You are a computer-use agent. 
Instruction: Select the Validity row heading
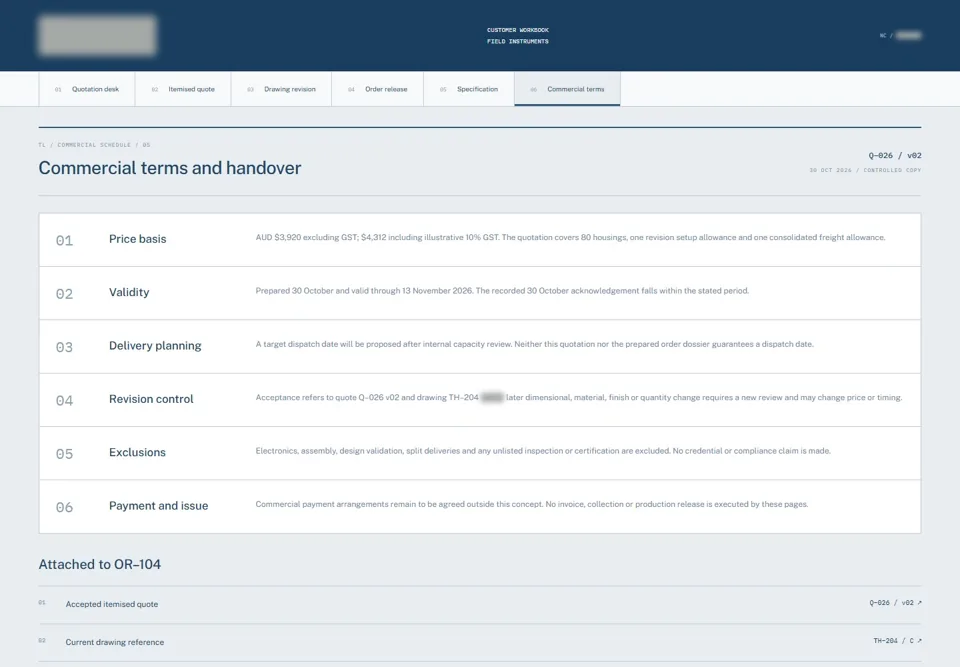click(x=129, y=293)
